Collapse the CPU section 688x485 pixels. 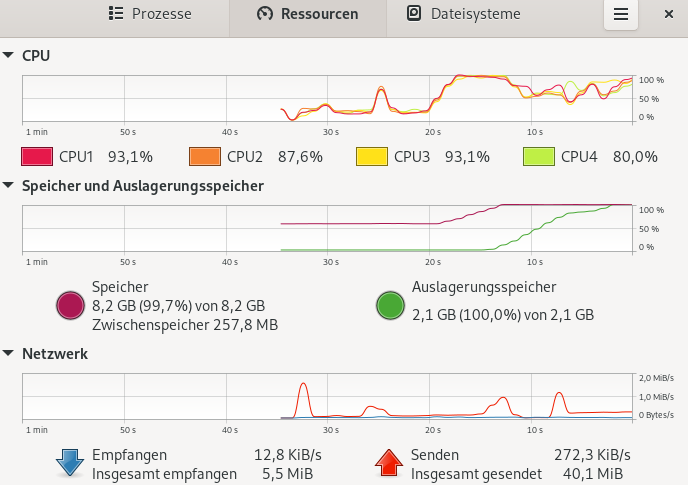click(x=10, y=55)
